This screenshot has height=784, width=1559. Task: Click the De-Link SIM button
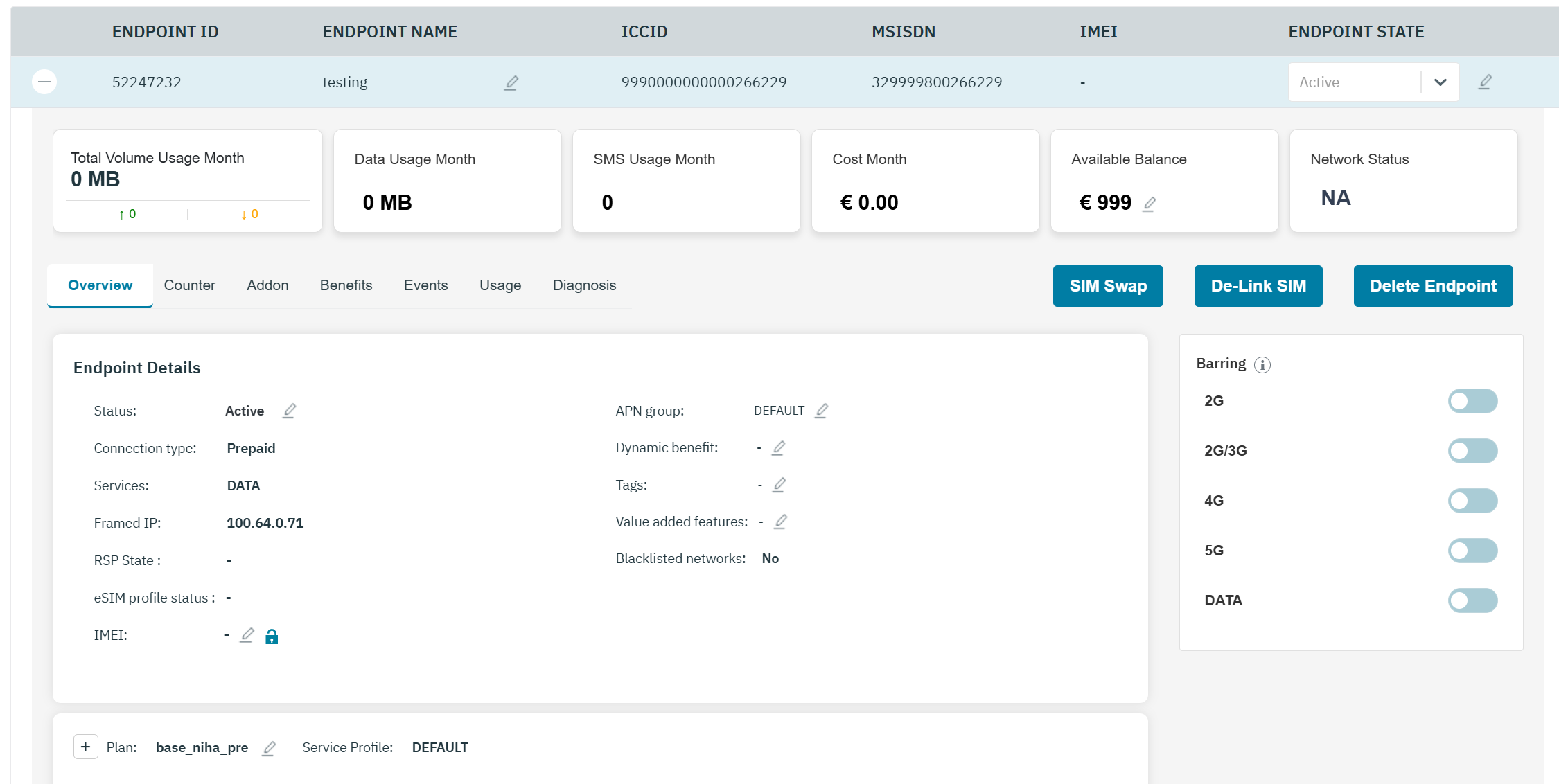point(1258,286)
